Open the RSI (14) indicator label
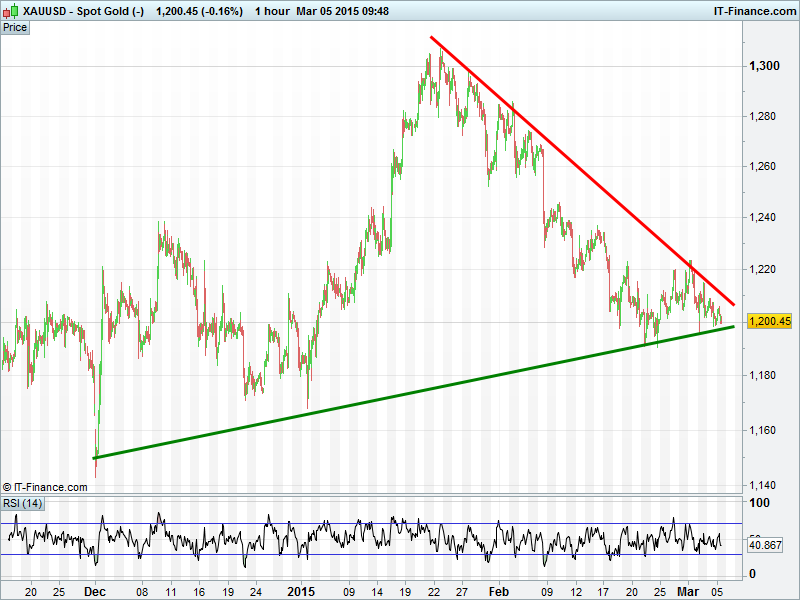800x600 pixels. (x=23, y=502)
